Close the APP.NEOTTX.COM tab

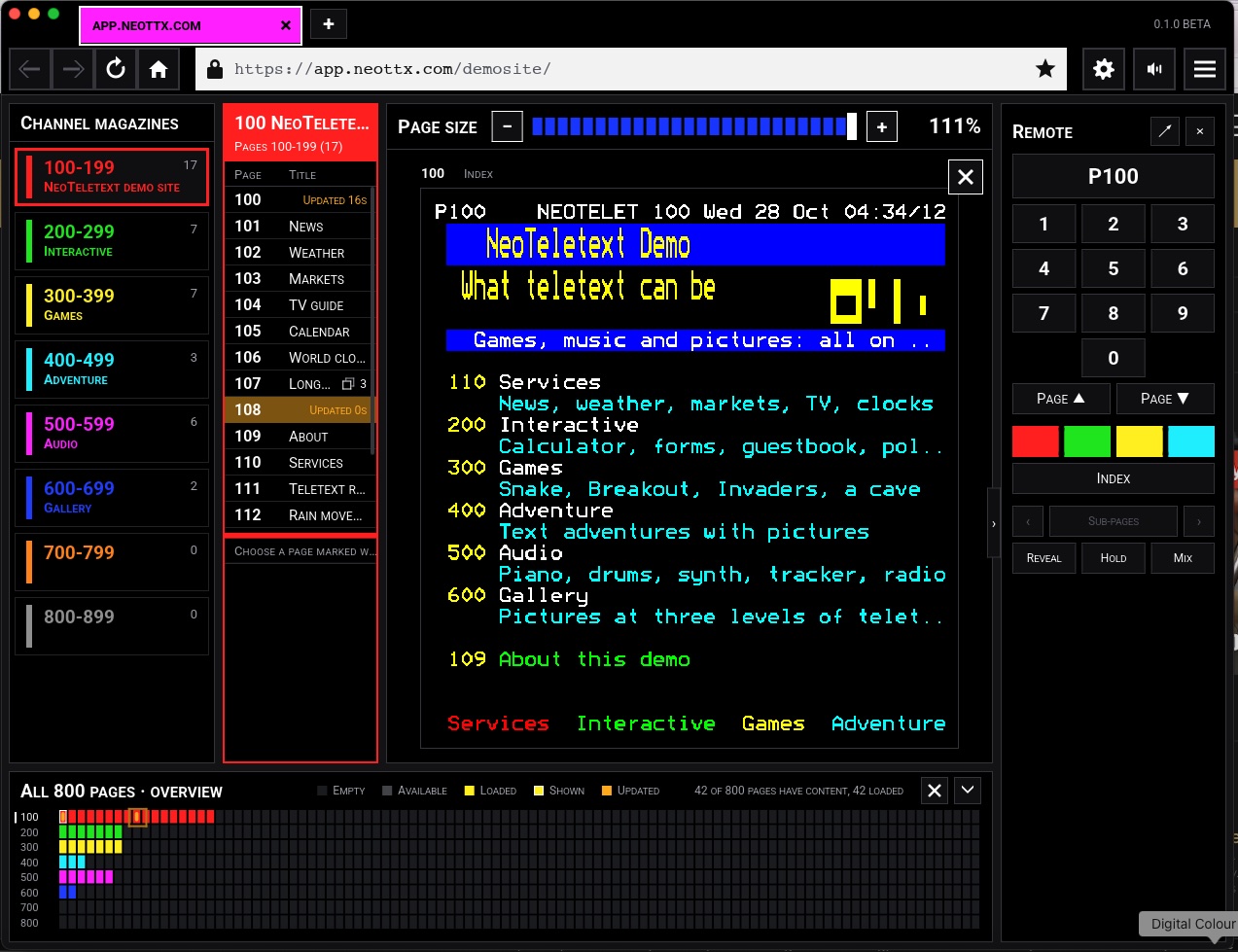coord(286,25)
